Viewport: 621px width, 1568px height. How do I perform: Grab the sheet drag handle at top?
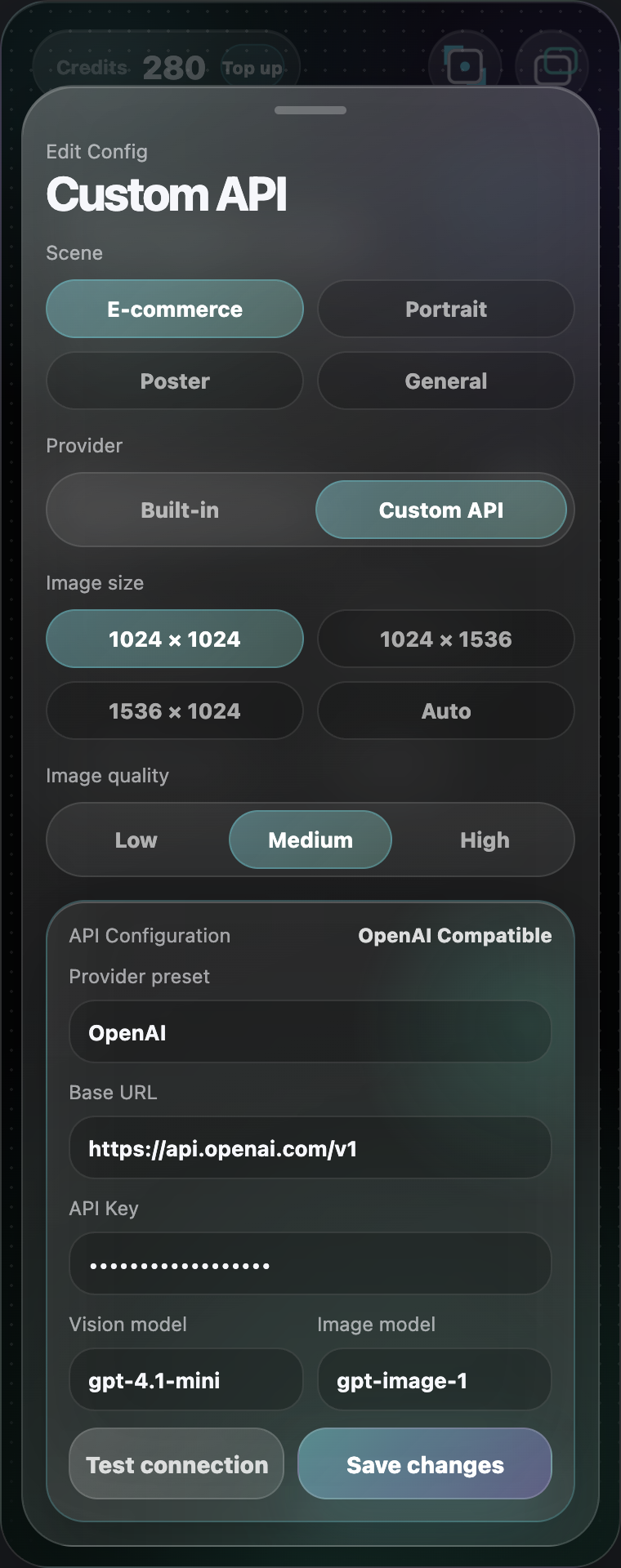point(310,109)
